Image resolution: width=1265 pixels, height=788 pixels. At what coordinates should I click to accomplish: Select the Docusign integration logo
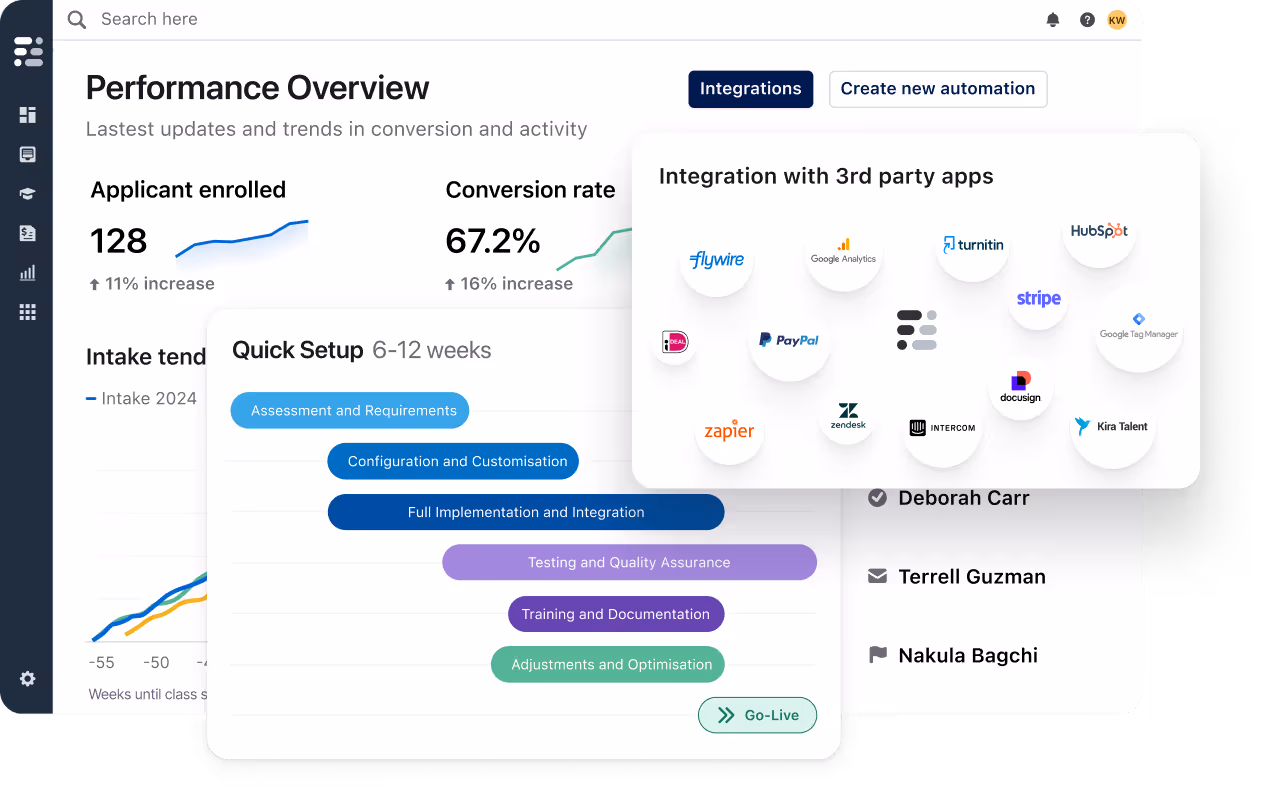(x=1020, y=387)
